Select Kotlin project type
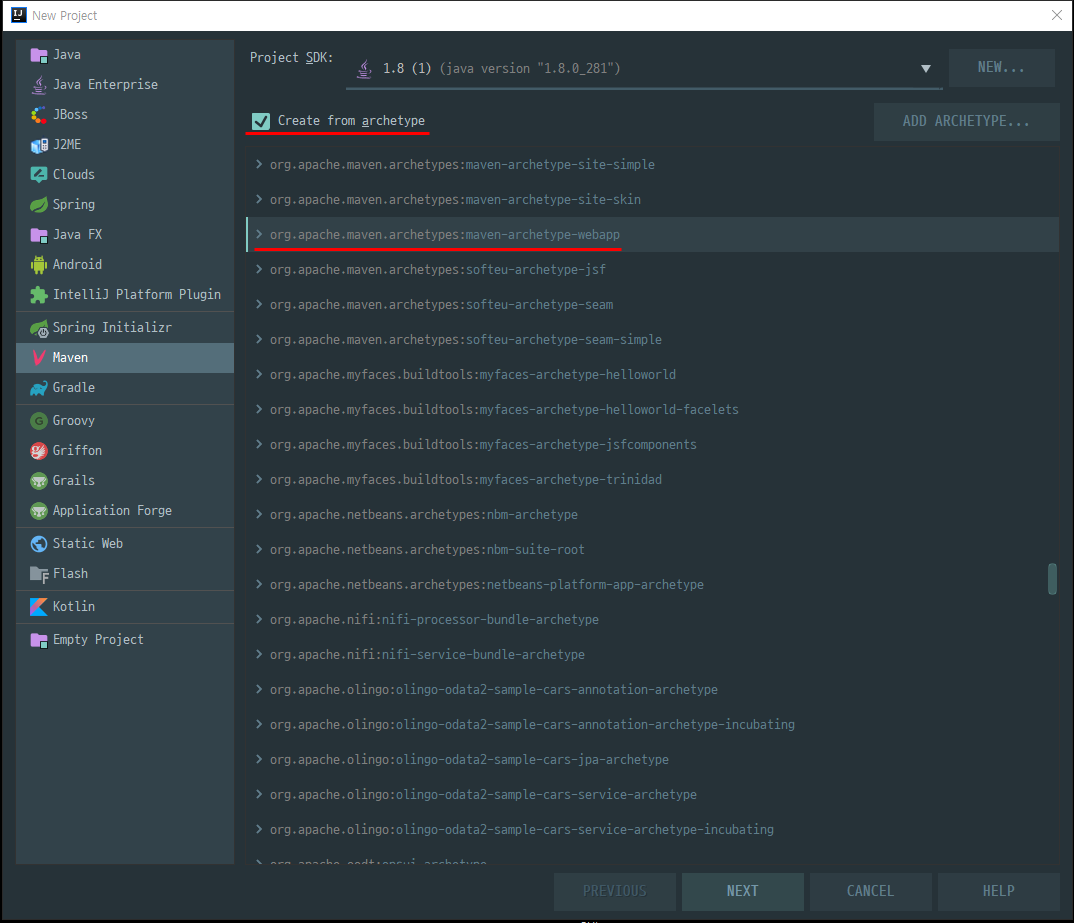The height and width of the screenshot is (923, 1074). click(125, 607)
